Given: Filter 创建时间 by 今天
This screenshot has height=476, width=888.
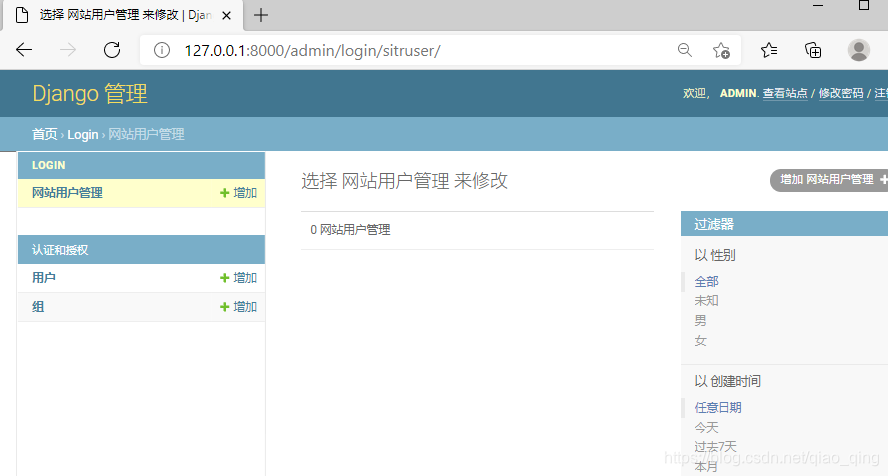Looking at the screenshot, I should (x=707, y=427).
